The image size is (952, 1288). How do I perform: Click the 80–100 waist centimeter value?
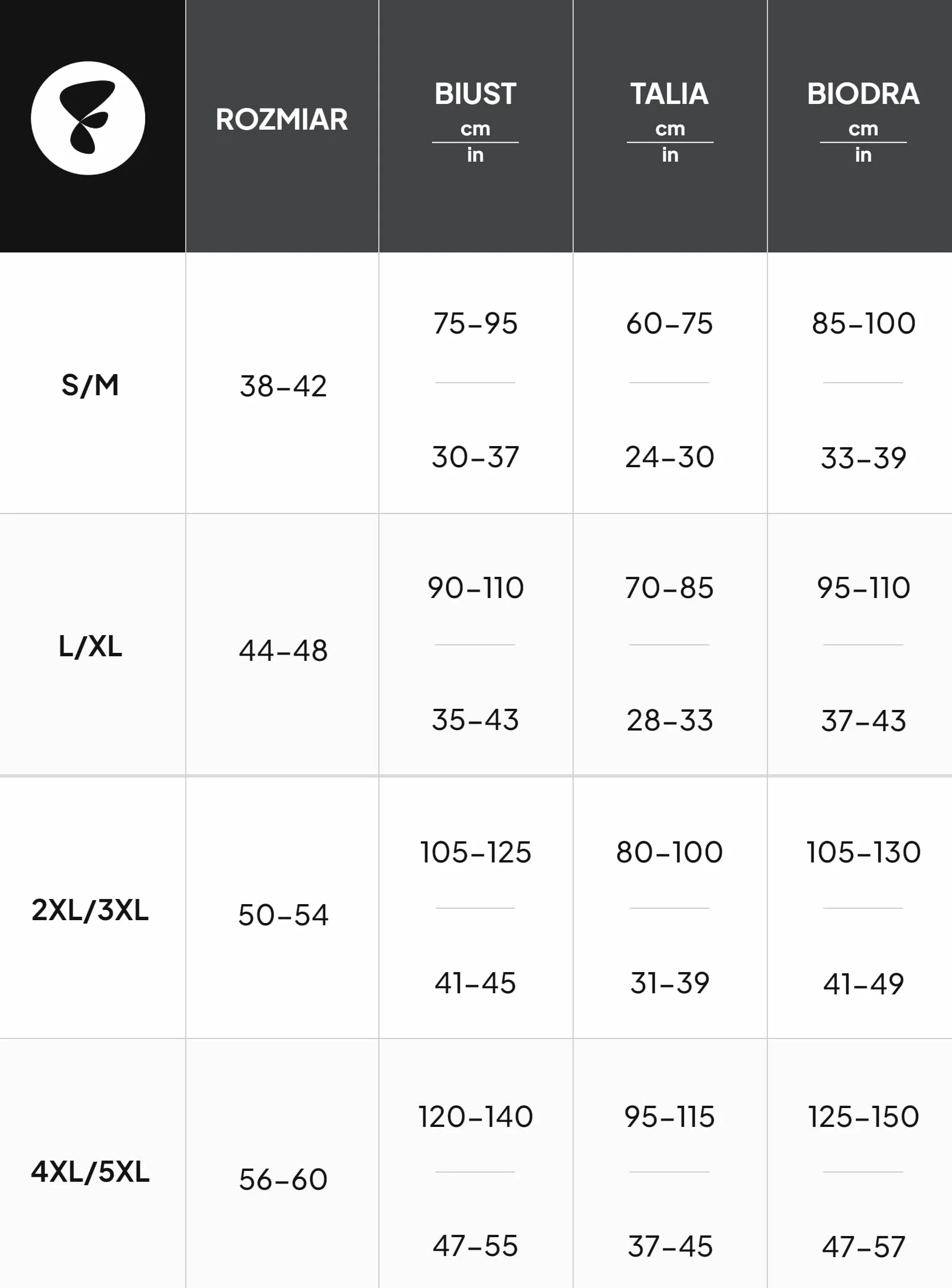[670, 853]
